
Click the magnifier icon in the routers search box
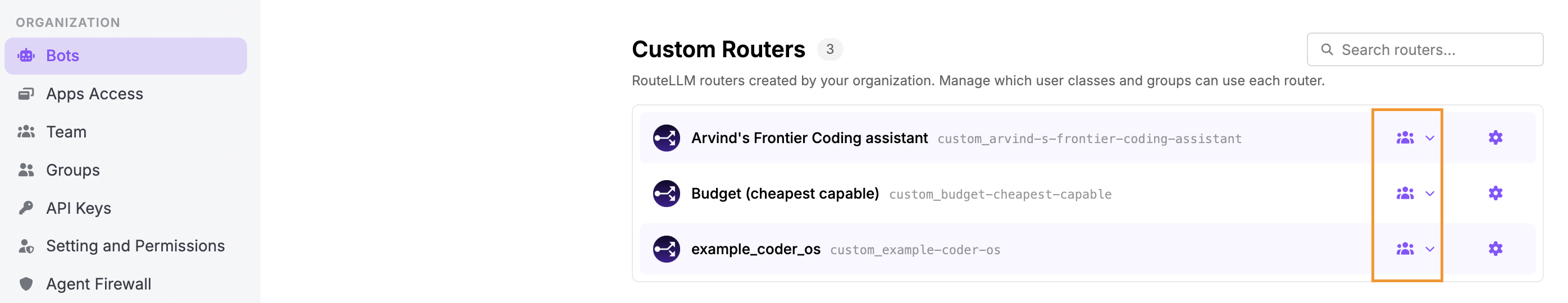coord(1327,49)
